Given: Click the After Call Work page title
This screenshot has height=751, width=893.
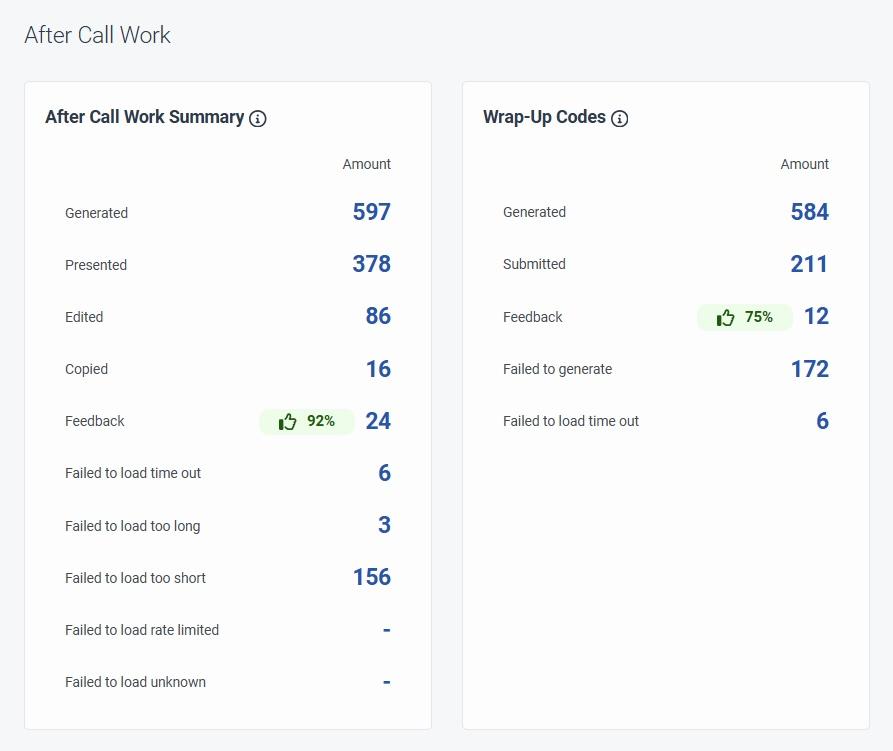Looking at the screenshot, I should point(97,35).
